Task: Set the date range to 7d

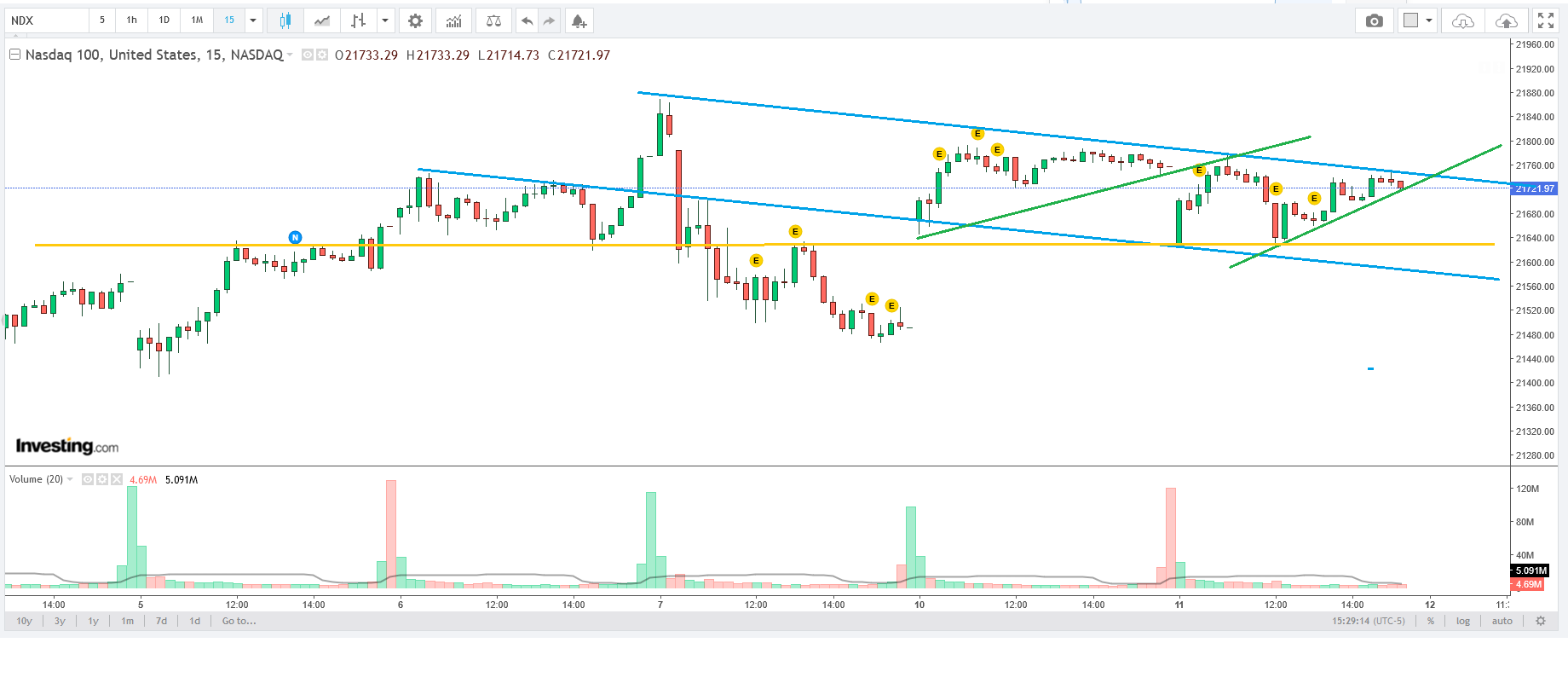Action: (161, 621)
